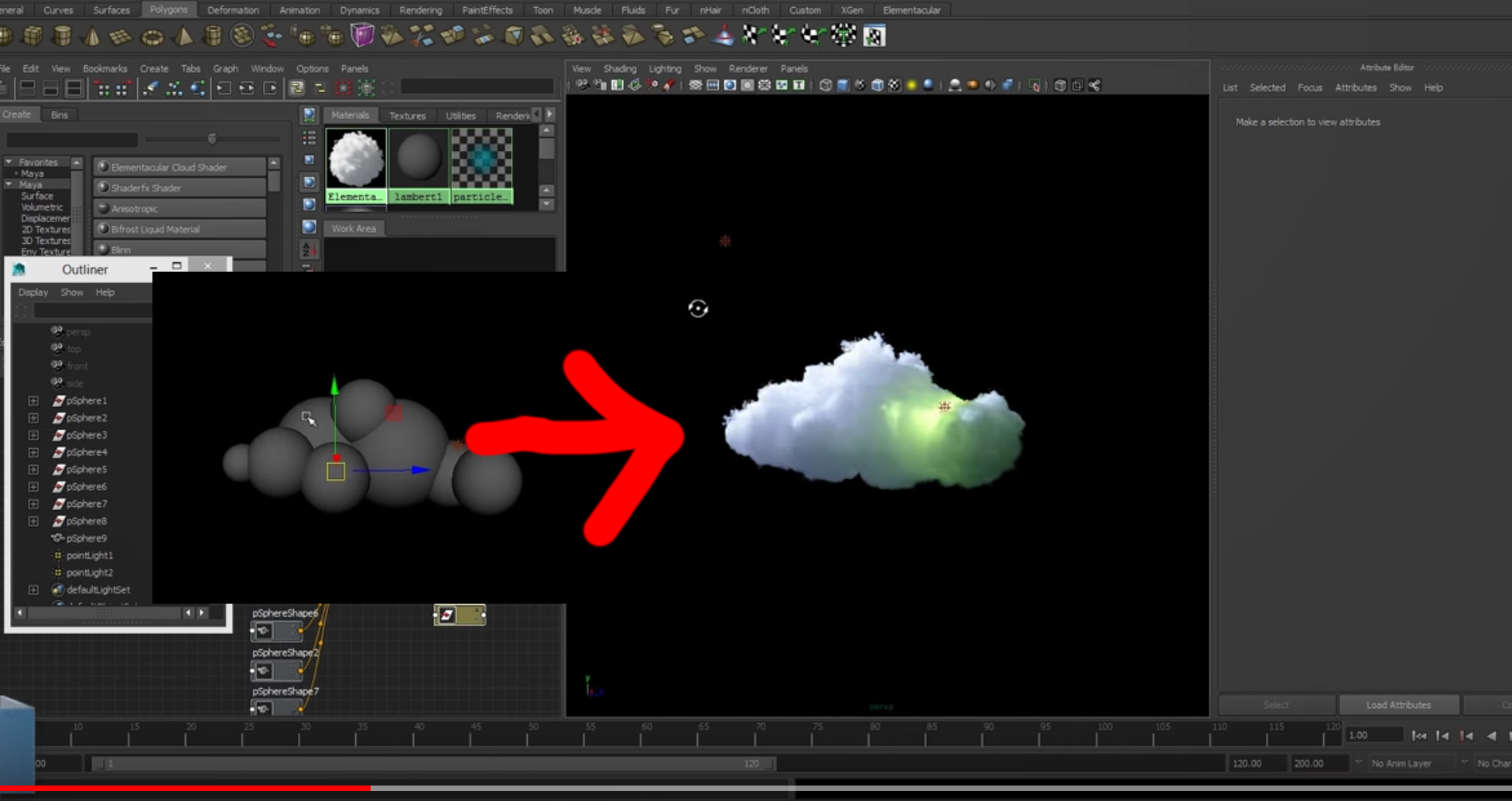The height and width of the screenshot is (801, 1512).
Task: Click the purple cube shelf icon
Action: pyautogui.click(x=361, y=36)
